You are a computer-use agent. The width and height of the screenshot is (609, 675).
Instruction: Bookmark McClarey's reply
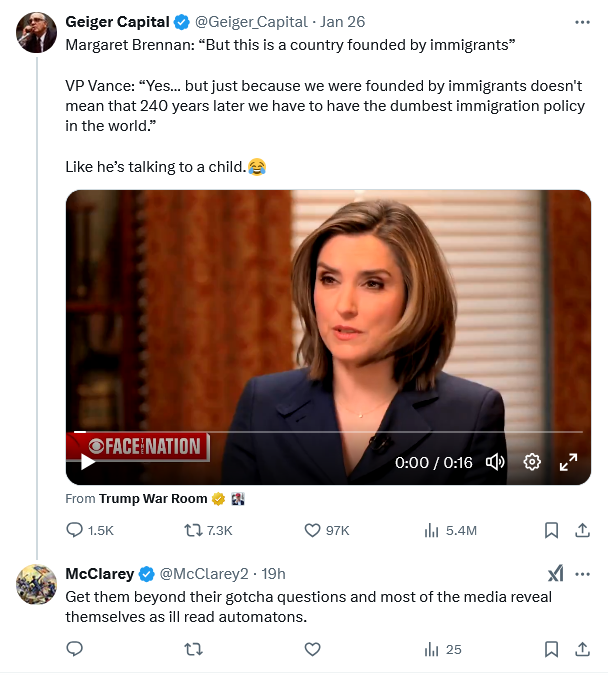click(551, 649)
